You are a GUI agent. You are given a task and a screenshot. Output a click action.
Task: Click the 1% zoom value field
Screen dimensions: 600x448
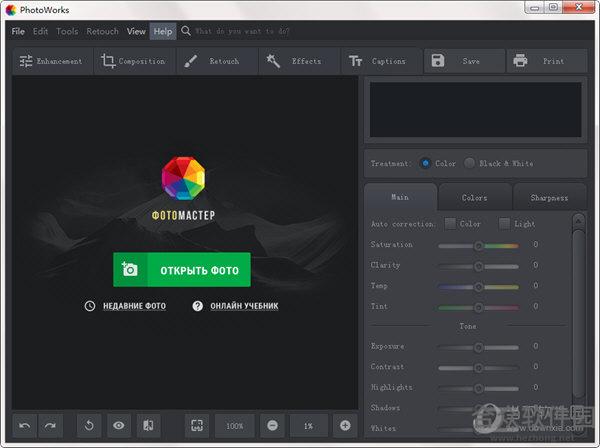coord(308,426)
